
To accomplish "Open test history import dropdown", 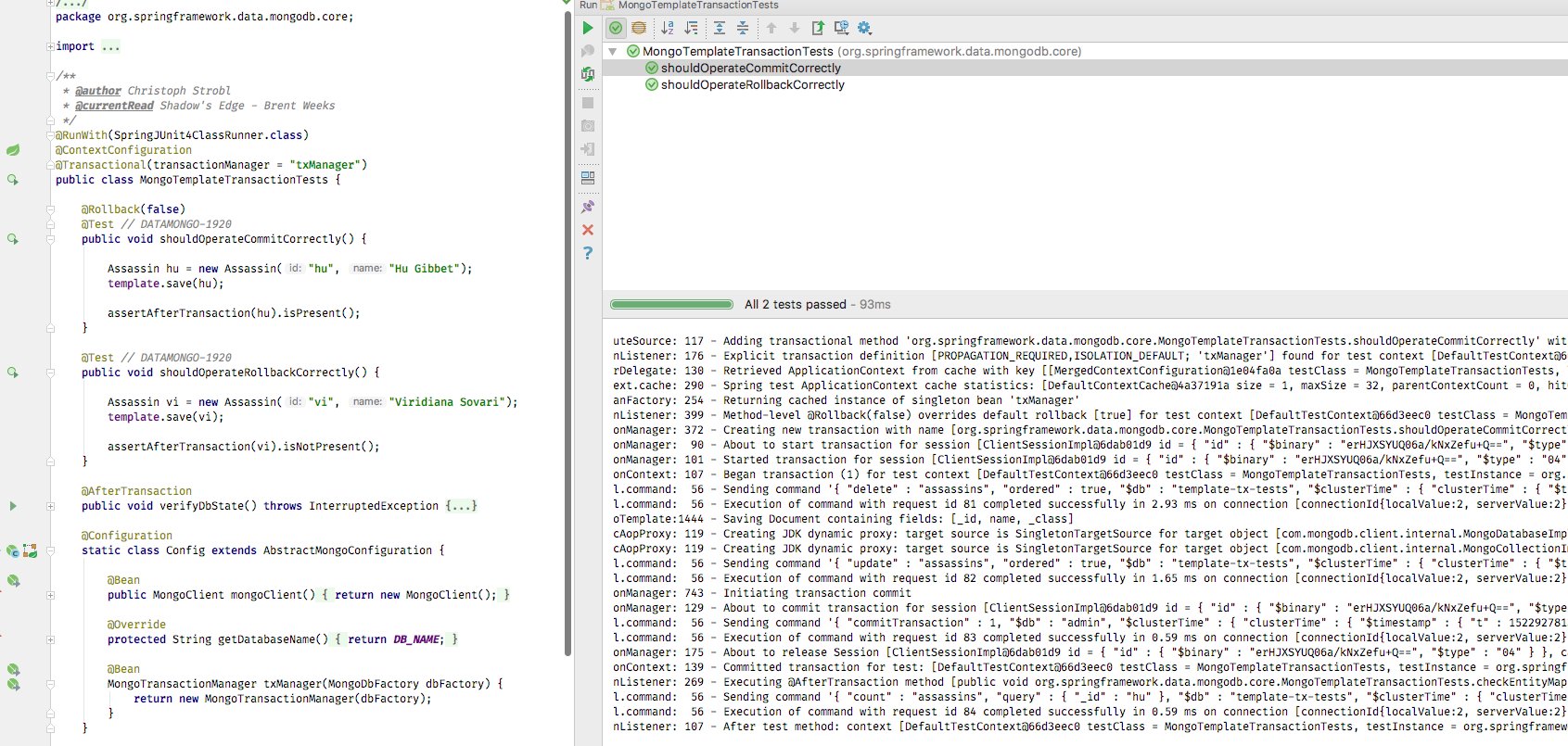I will point(841,28).
